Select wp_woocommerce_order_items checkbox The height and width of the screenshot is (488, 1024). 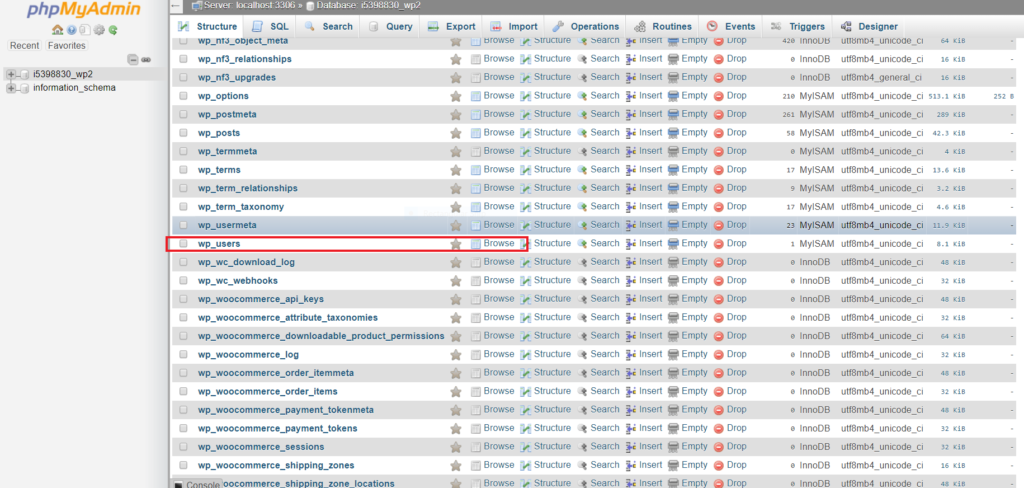pyautogui.click(x=184, y=392)
